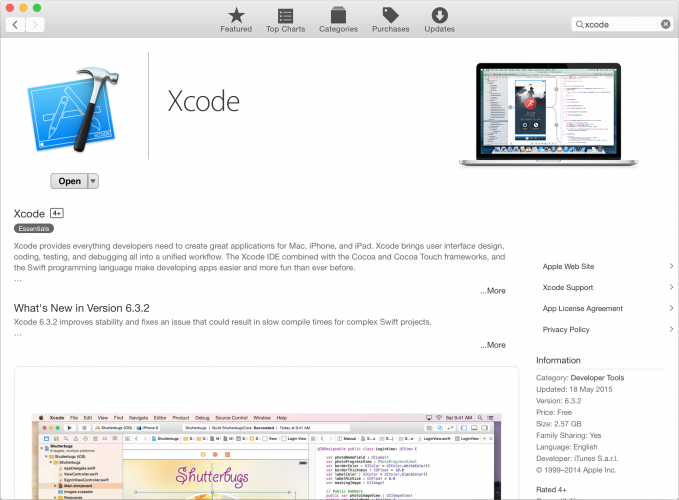Click the What's New in Version 6.3.2 heading
Image resolution: width=679 pixels, height=500 pixels.
click(x=81, y=308)
